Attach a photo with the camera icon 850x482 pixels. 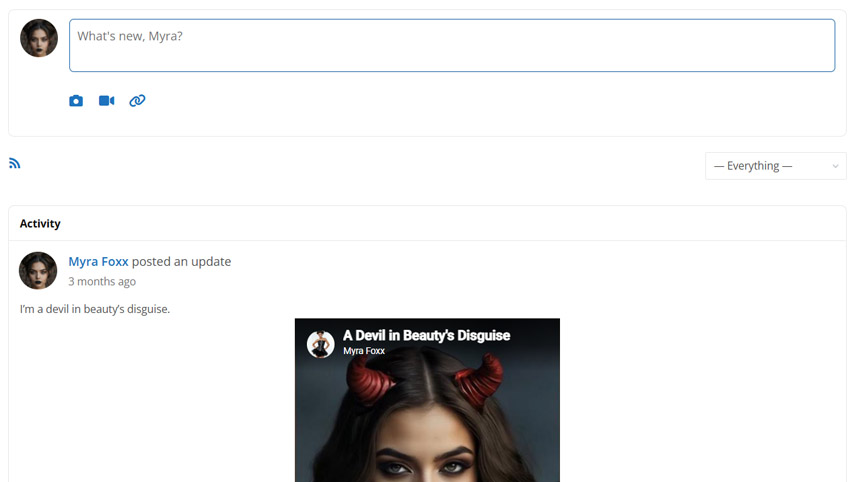(76, 101)
